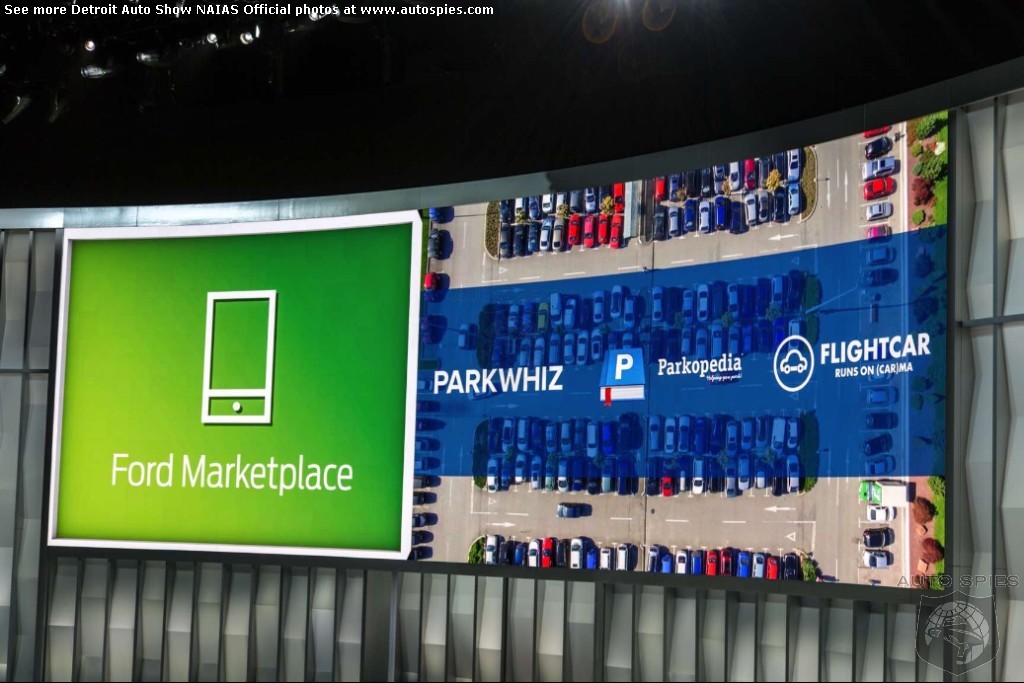Click the www.autospies.com caption at top
The width and height of the screenshot is (1024, 683).
tap(426, 10)
